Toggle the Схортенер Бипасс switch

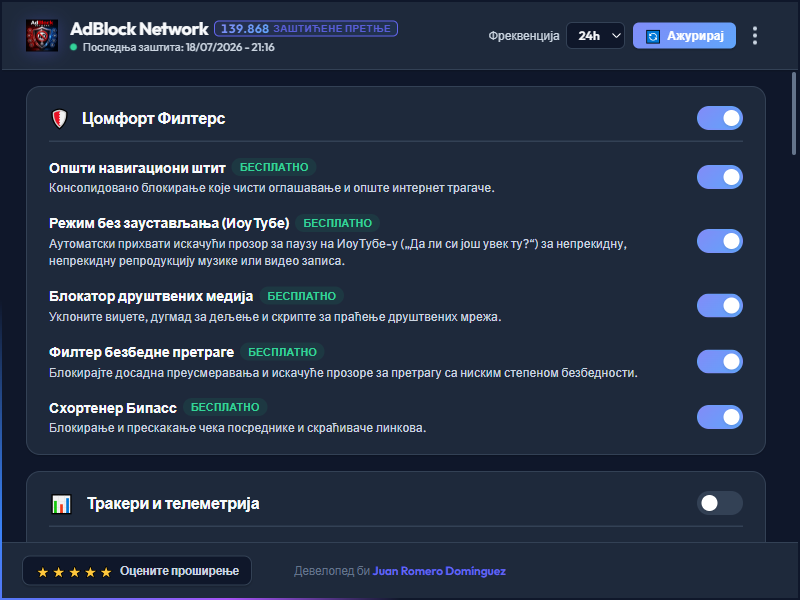(x=719, y=417)
